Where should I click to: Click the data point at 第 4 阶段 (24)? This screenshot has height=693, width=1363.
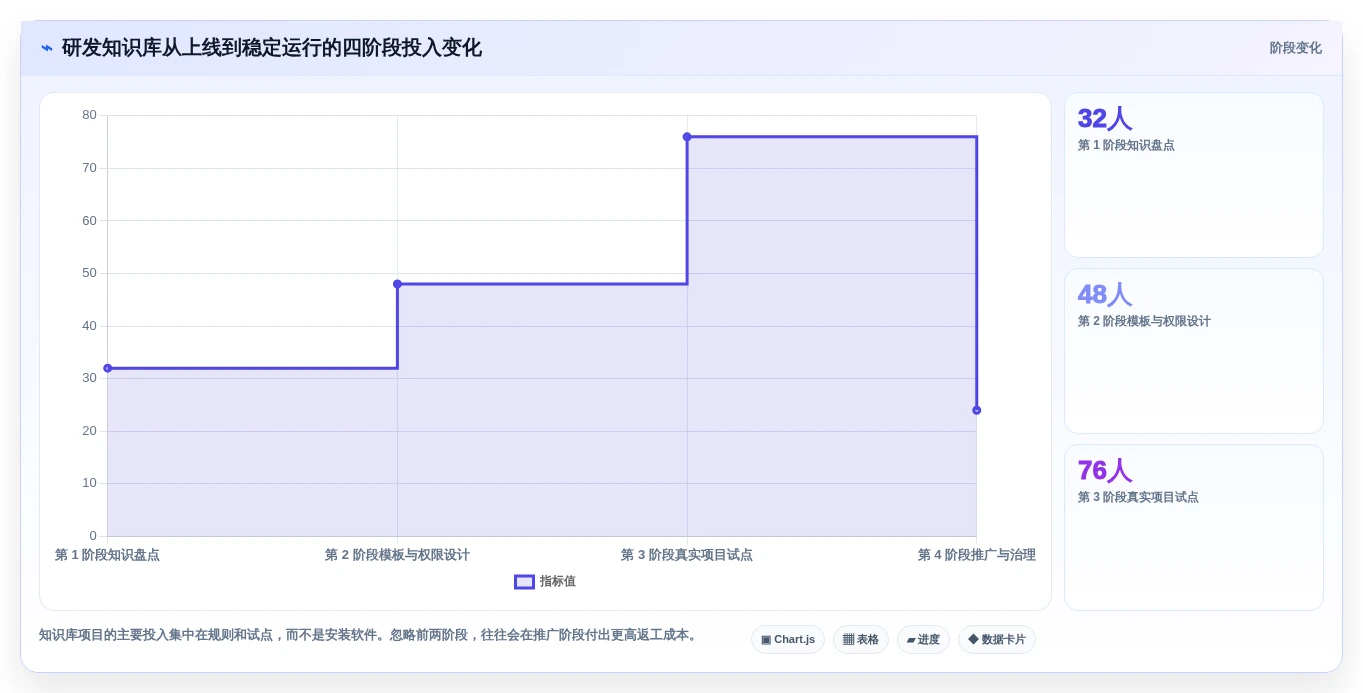(977, 410)
